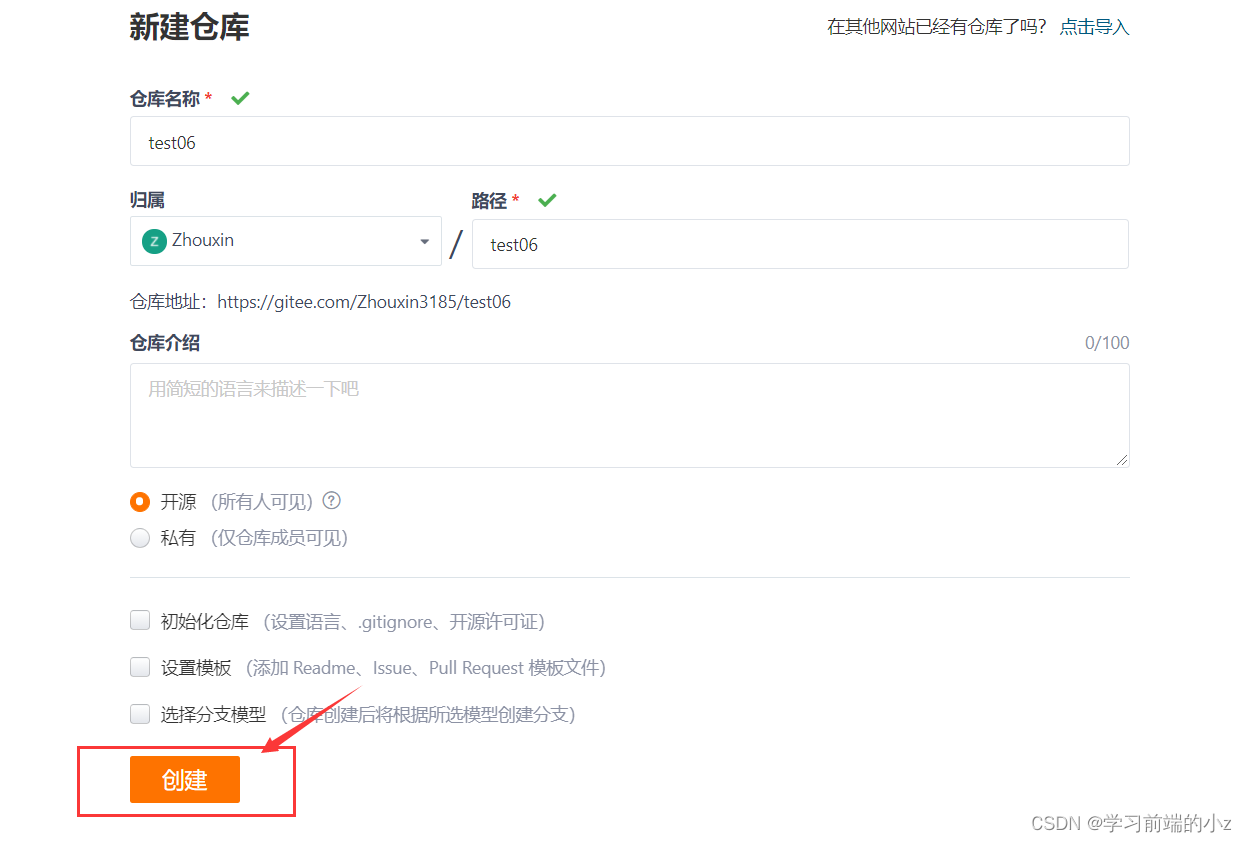Click the textarea resize grip icon
This screenshot has width=1247, height=842.
pos(1122,459)
